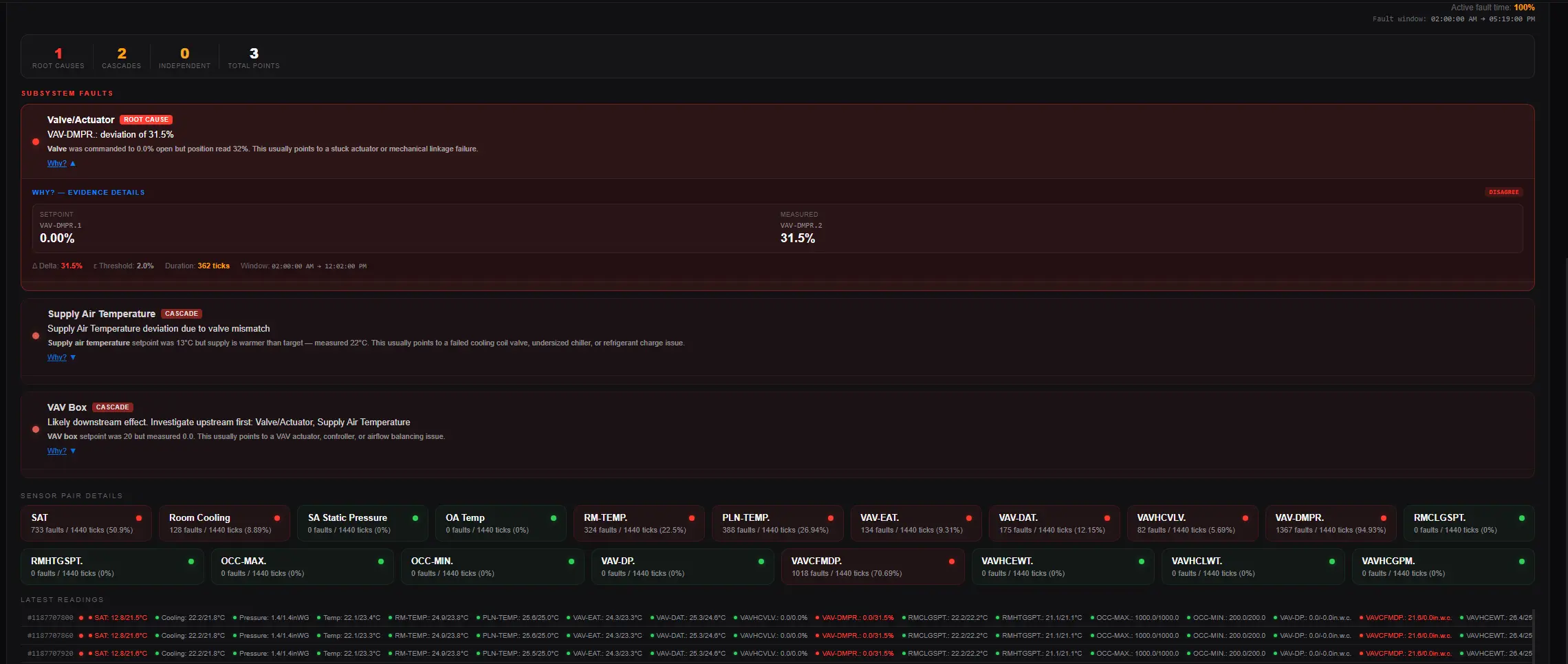Click 'SAT: 12.8/21.5°C' in row #1187707800

[121, 618]
